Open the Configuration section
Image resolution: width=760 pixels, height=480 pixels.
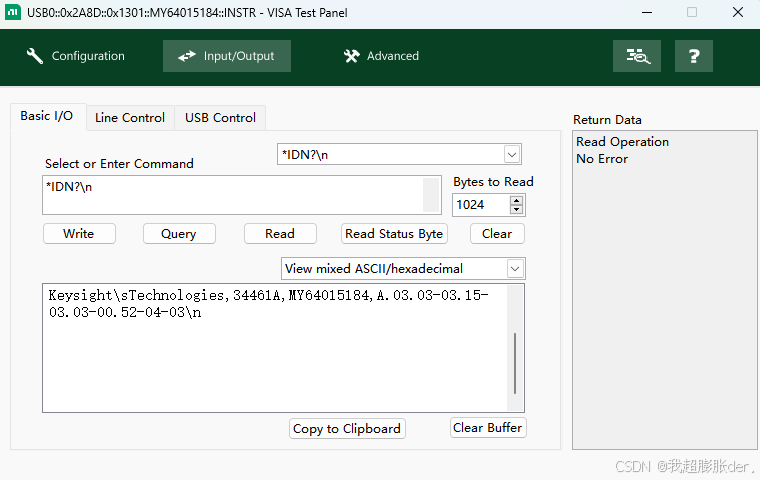tap(75, 56)
